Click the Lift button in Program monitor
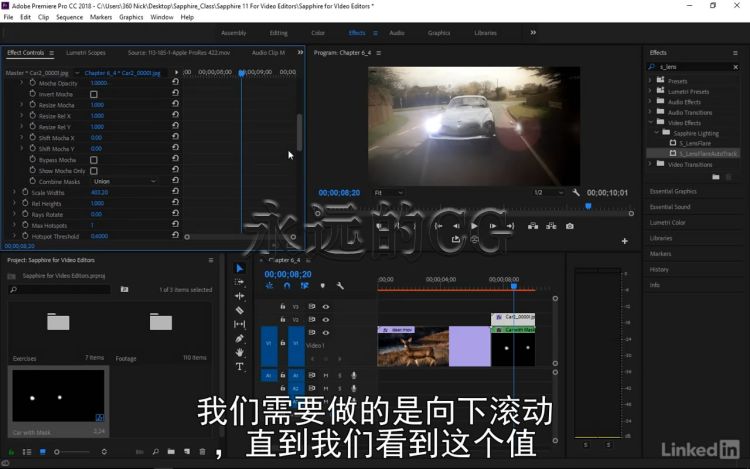The width and height of the screenshot is (750, 469). (533, 226)
